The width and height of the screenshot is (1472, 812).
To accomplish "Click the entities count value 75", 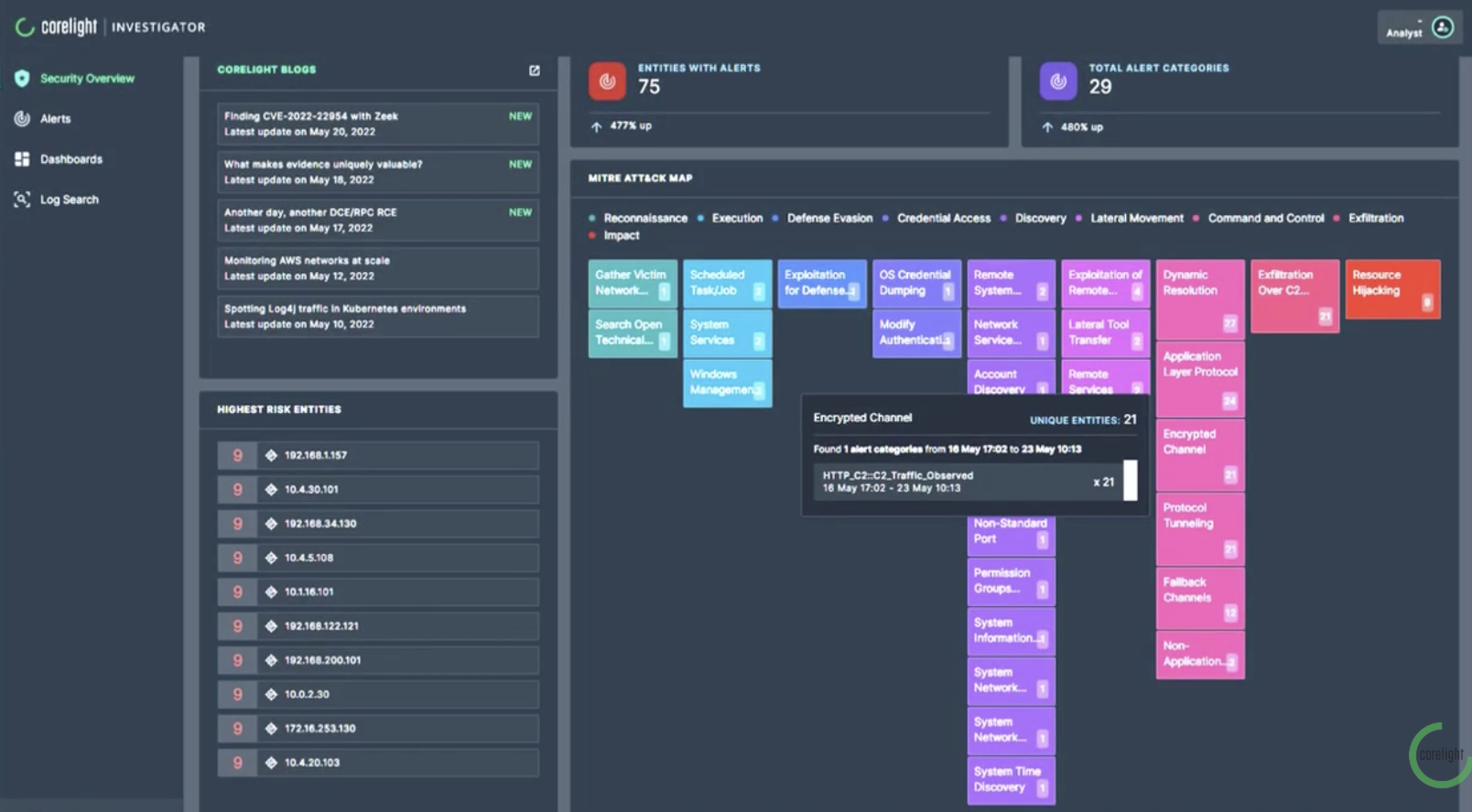I will 649,87.
